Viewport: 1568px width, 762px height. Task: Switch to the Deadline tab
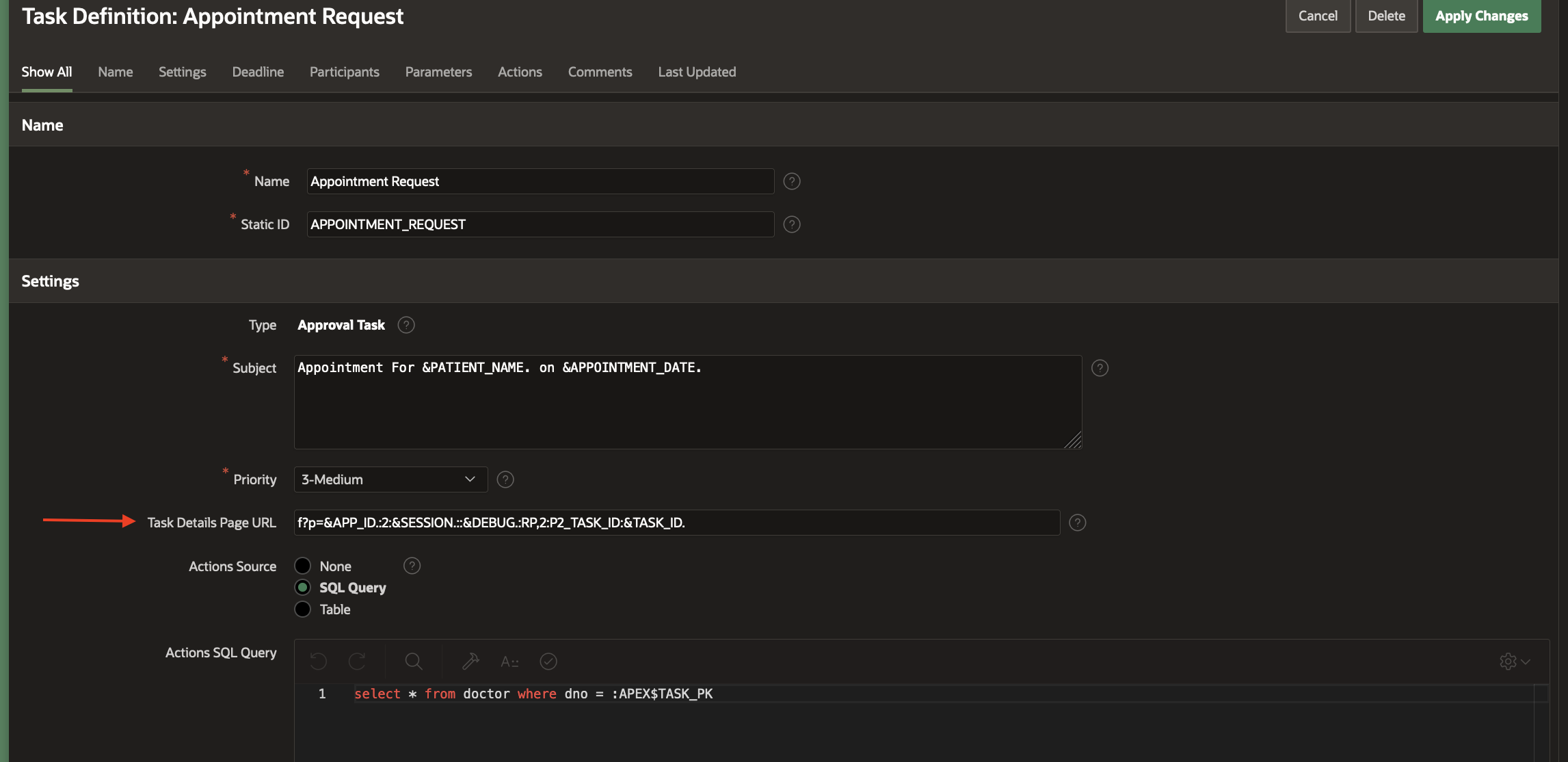(x=258, y=72)
